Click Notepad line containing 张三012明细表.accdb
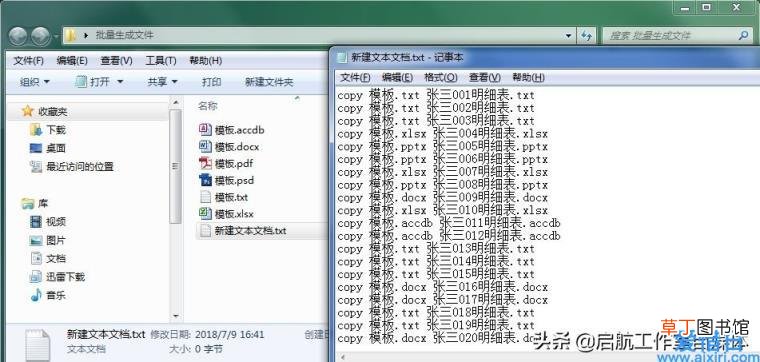The height and width of the screenshot is (362, 760). tap(449, 236)
